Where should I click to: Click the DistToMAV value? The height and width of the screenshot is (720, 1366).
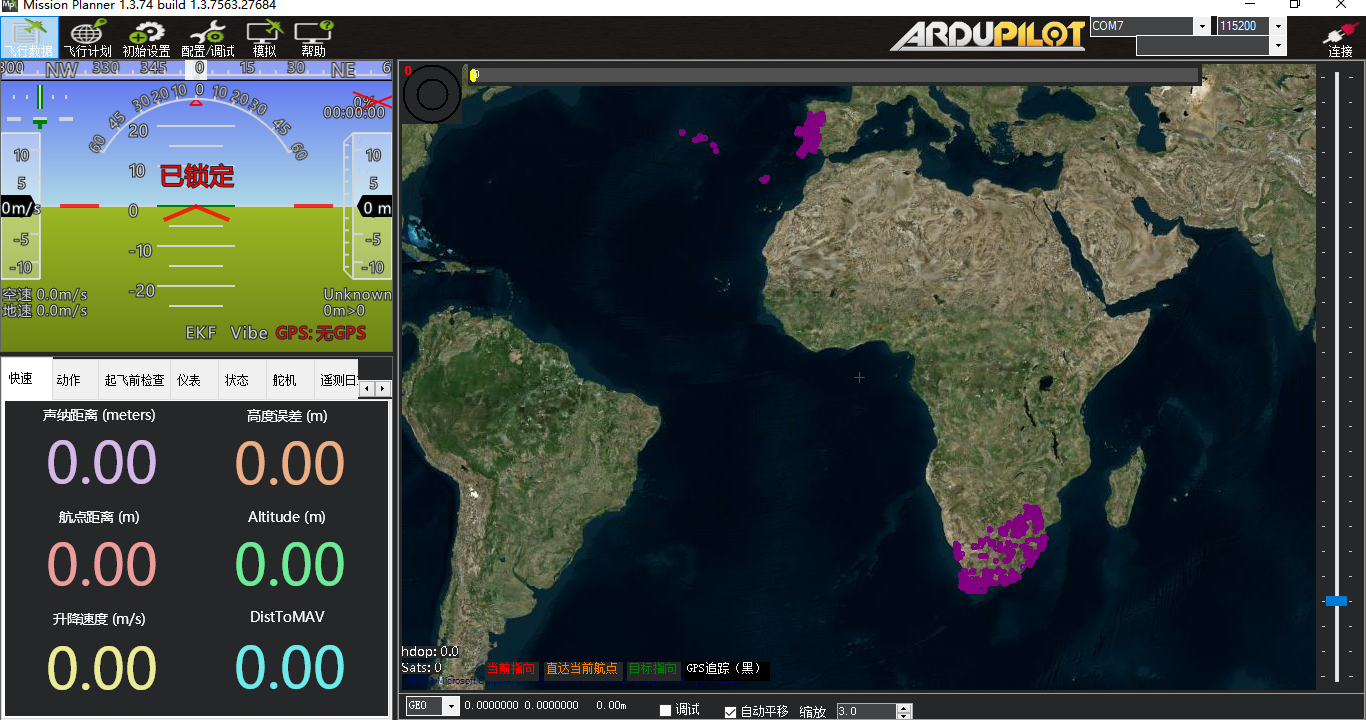289,668
